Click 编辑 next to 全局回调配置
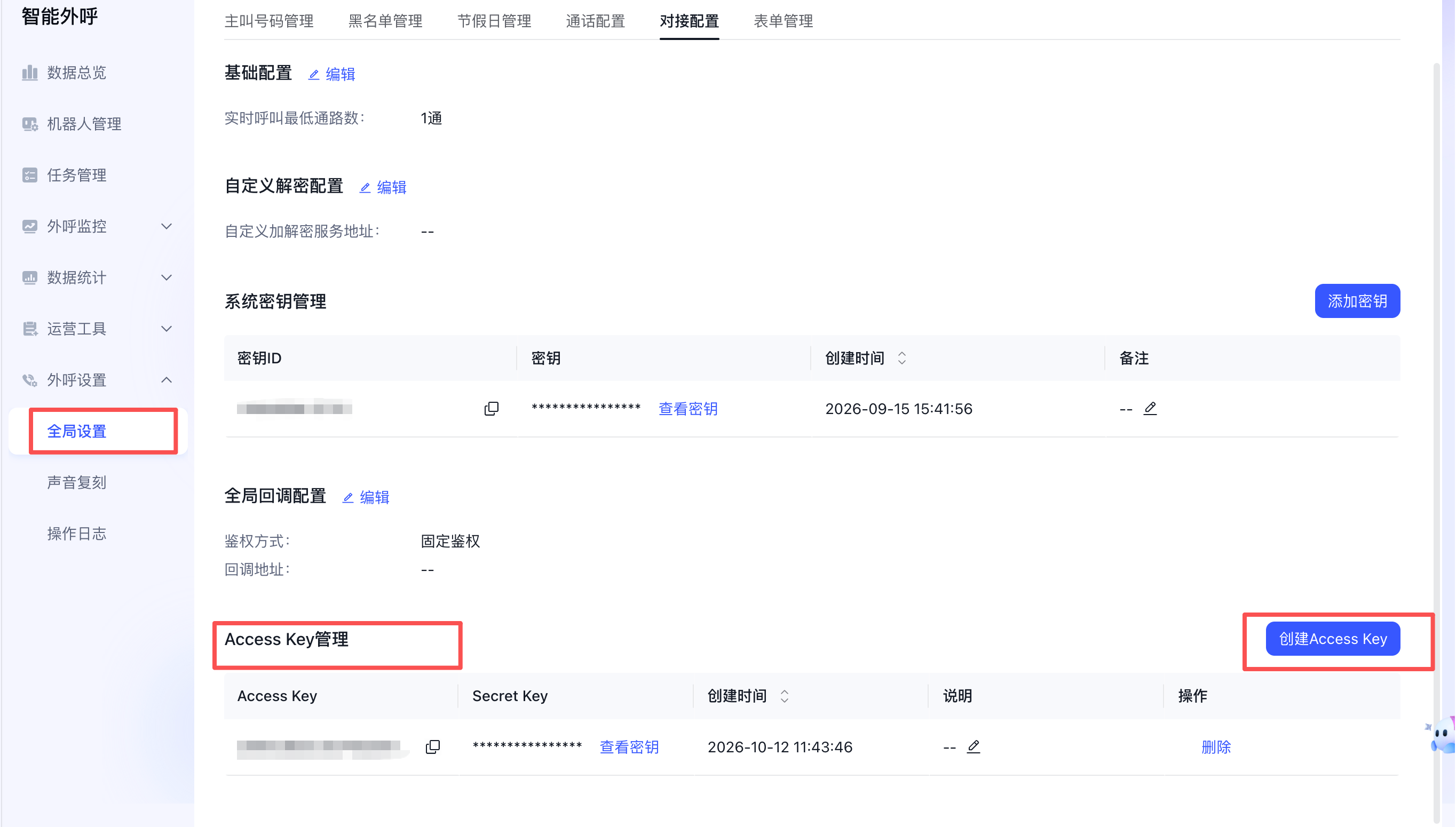This screenshot has width=1456, height=827. [366, 497]
